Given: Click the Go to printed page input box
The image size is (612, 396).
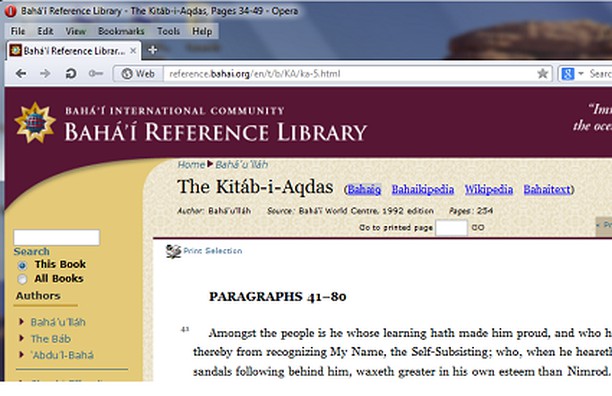Looking at the screenshot, I should click(451, 227).
